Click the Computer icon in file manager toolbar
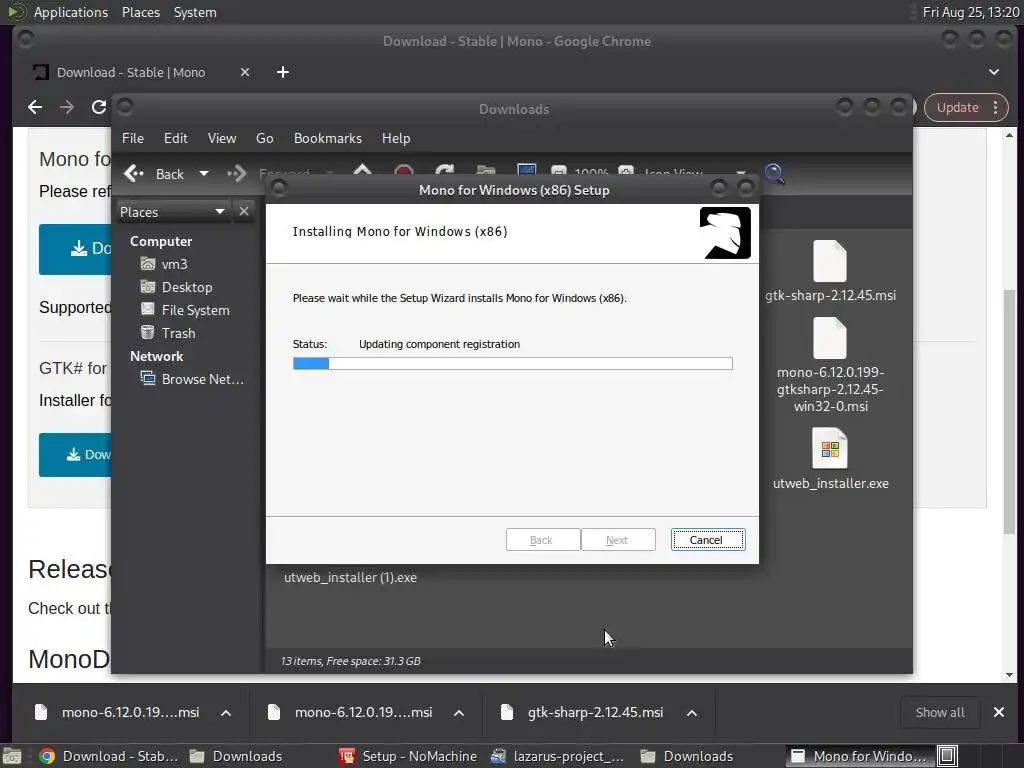The image size is (1024, 768). coord(526,171)
